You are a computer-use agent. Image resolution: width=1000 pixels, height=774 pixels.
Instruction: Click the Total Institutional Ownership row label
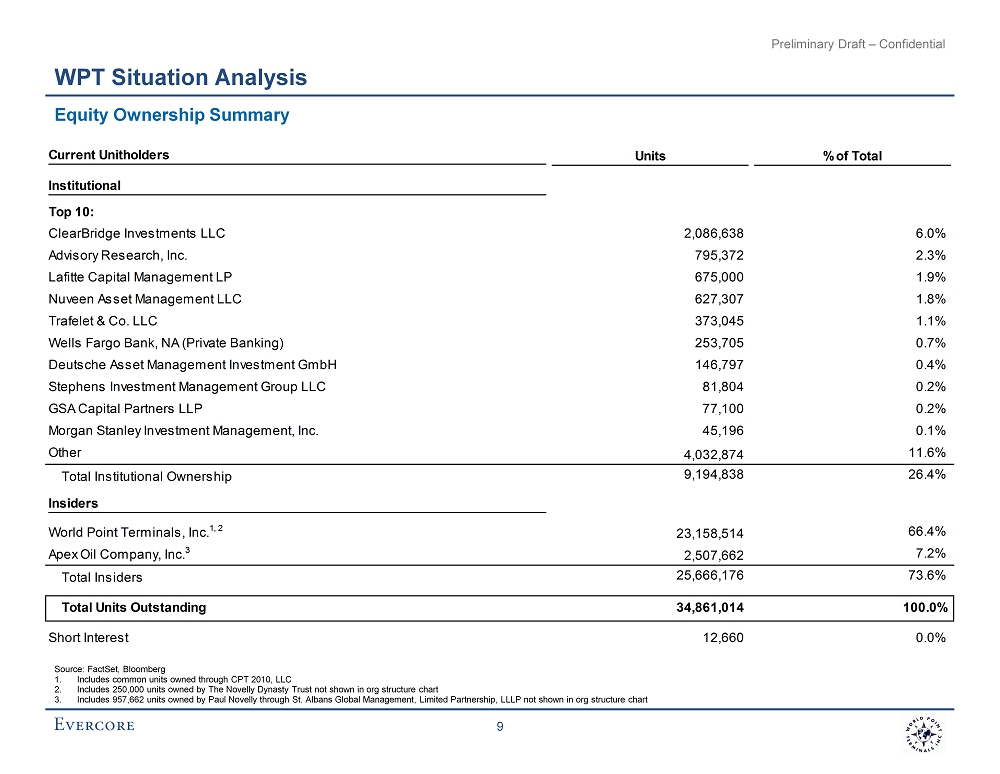pos(146,477)
